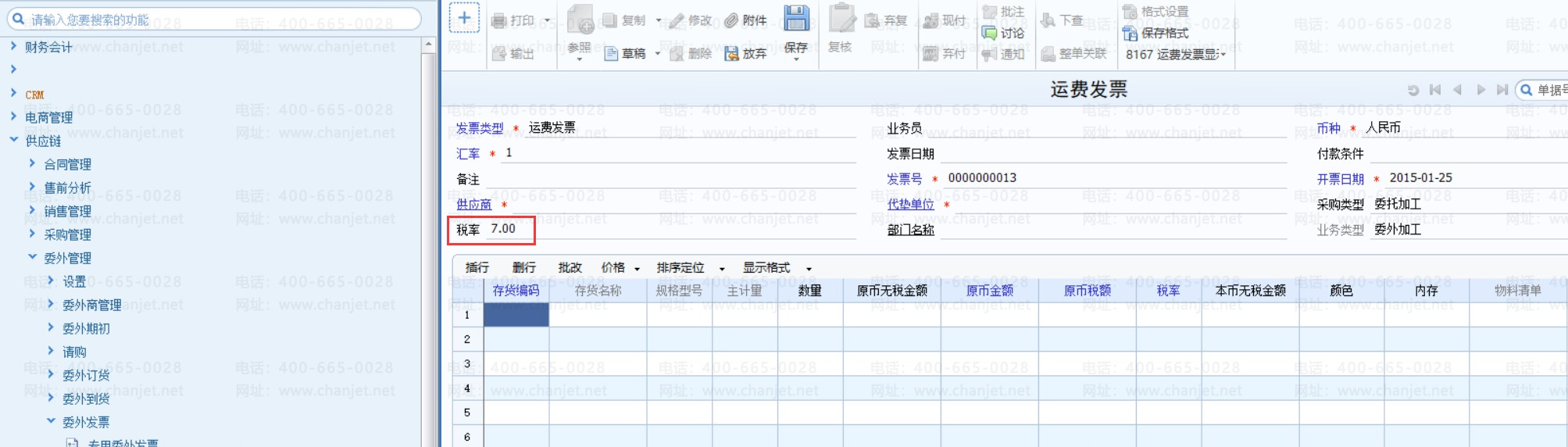Image resolution: width=1568 pixels, height=447 pixels.
Task: Click the Draft (草稿) document icon
Action: click(612, 54)
